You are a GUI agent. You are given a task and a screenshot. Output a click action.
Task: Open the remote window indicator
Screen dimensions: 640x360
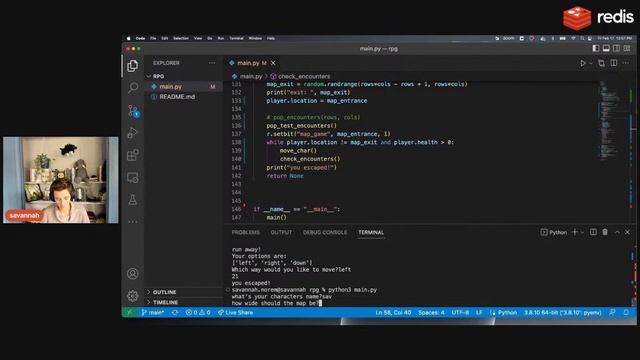pyautogui.click(x=129, y=313)
